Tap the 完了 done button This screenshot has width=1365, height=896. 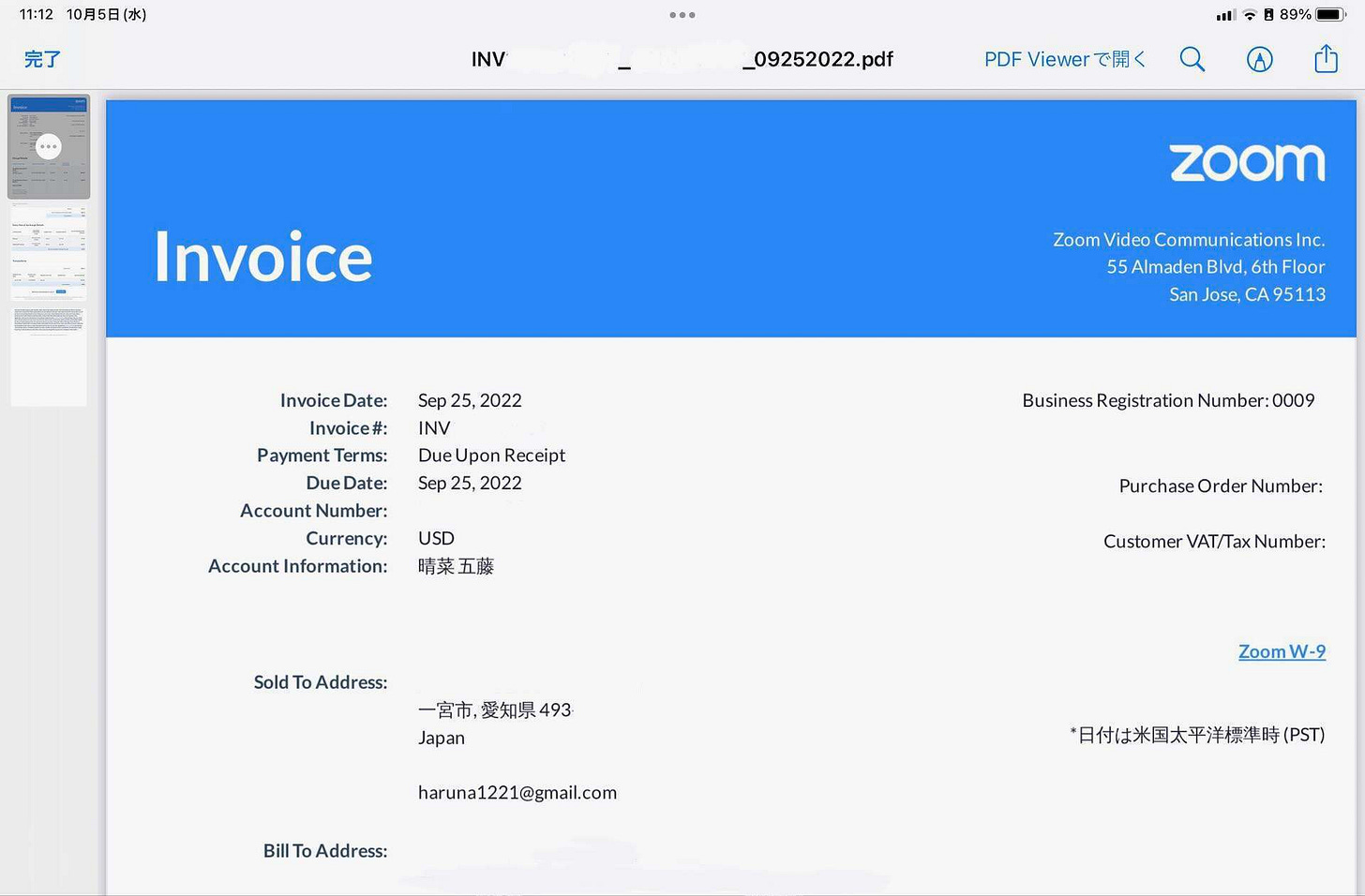pos(42,59)
